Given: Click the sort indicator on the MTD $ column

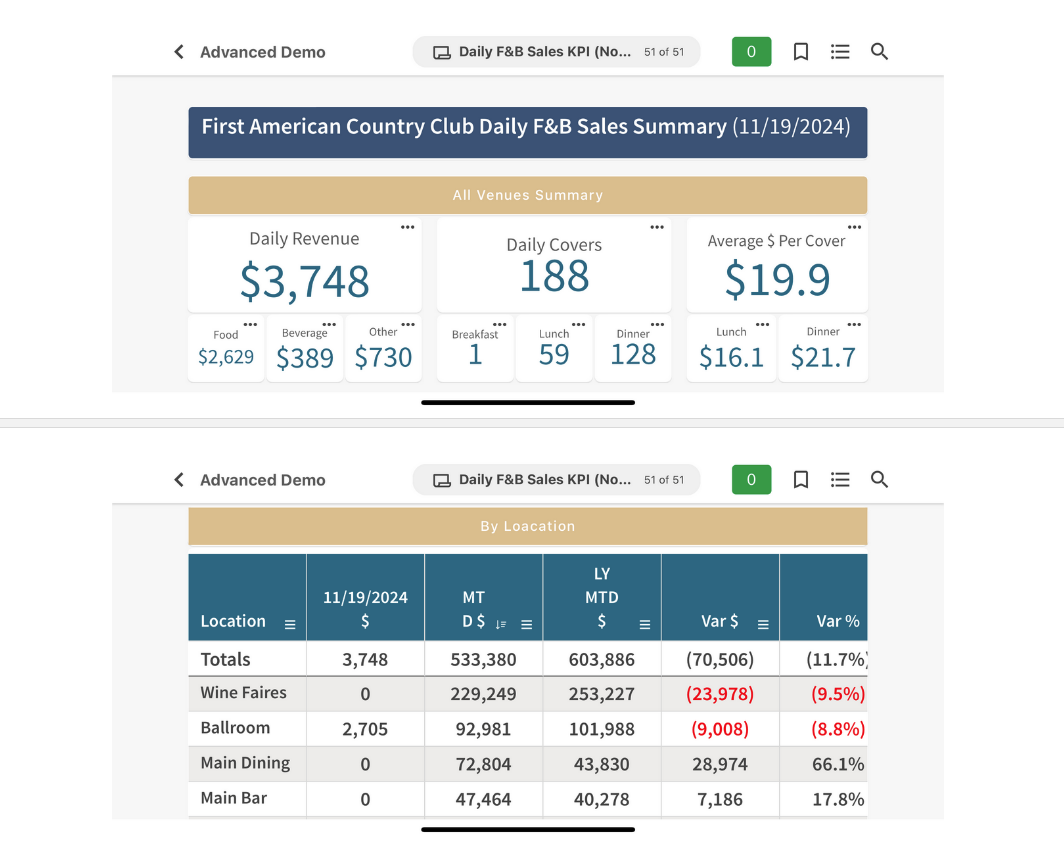Looking at the screenshot, I should coord(499,622).
